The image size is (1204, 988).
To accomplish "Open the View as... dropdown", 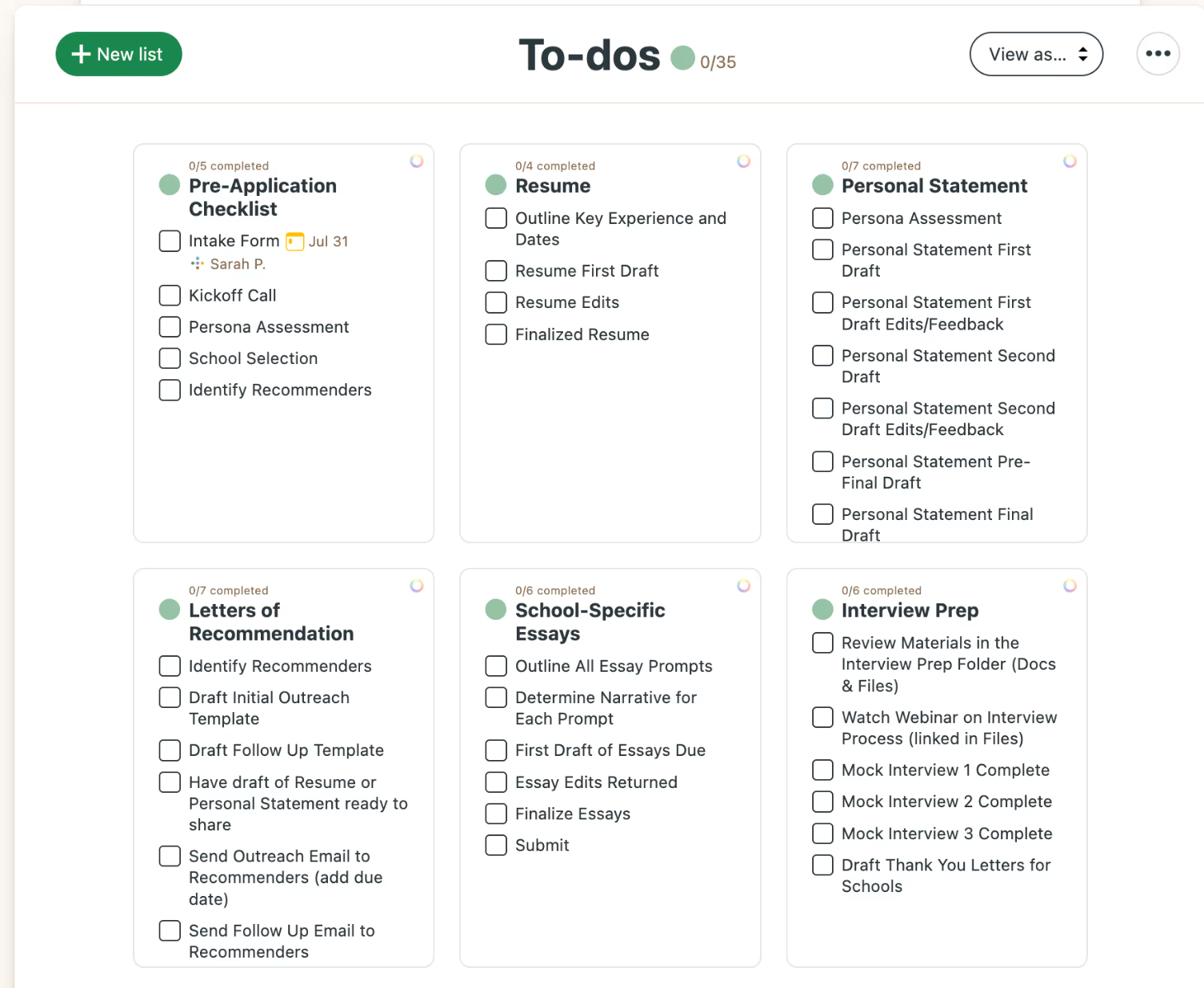I will [1036, 54].
